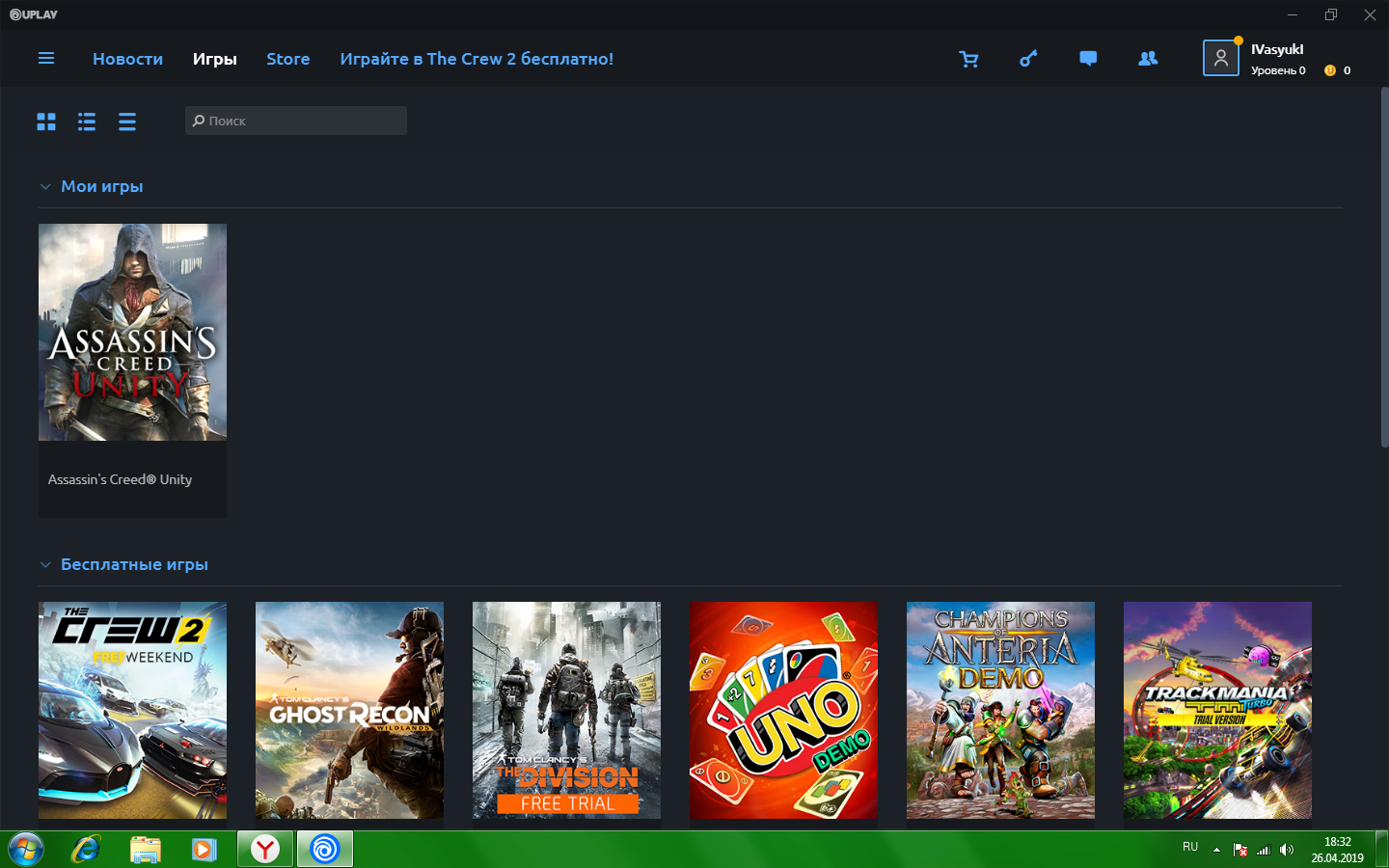Click the UPLAY logo in title bar
This screenshot has width=1389, height=868.
click(x=34, y=14)
